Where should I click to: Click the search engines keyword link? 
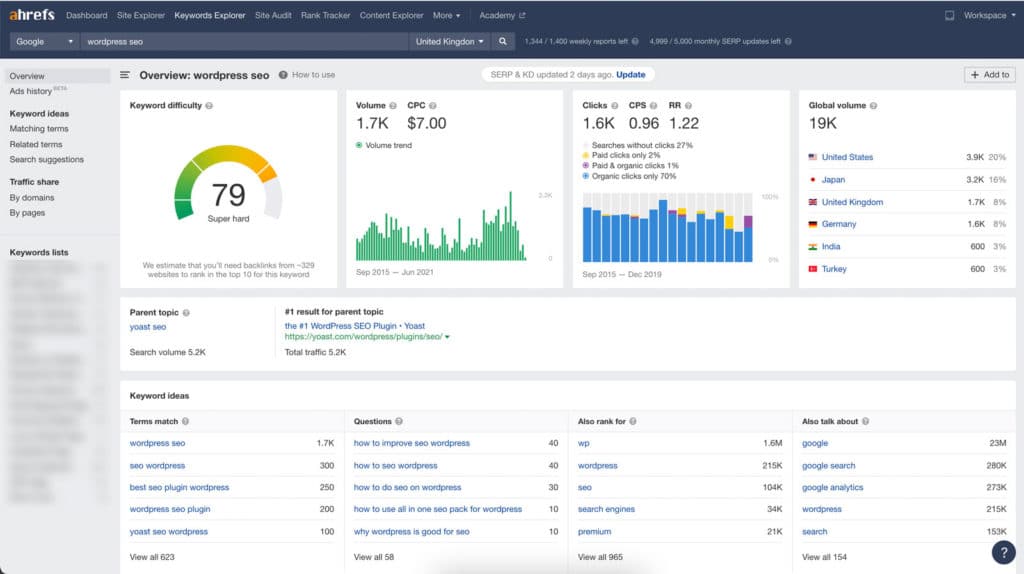606,509
